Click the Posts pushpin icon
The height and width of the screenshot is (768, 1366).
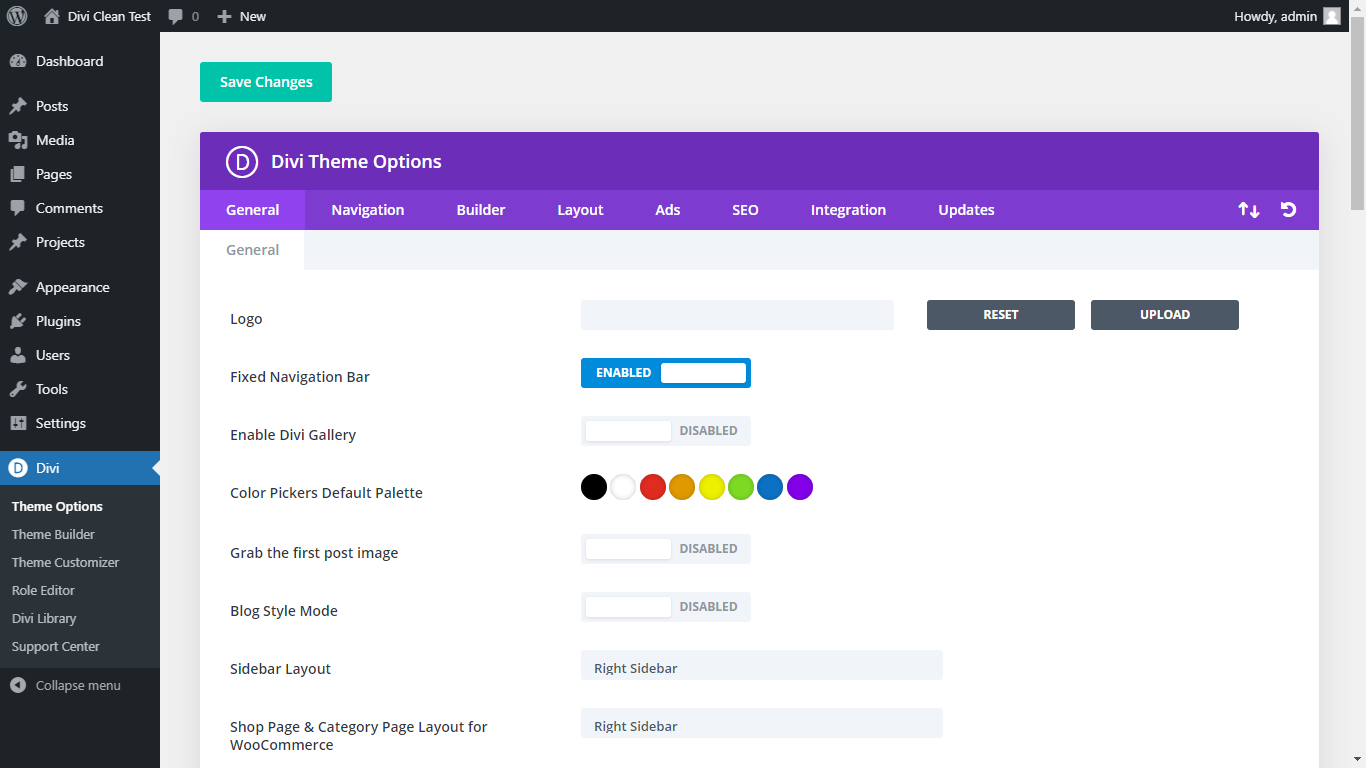click(18, 106)
